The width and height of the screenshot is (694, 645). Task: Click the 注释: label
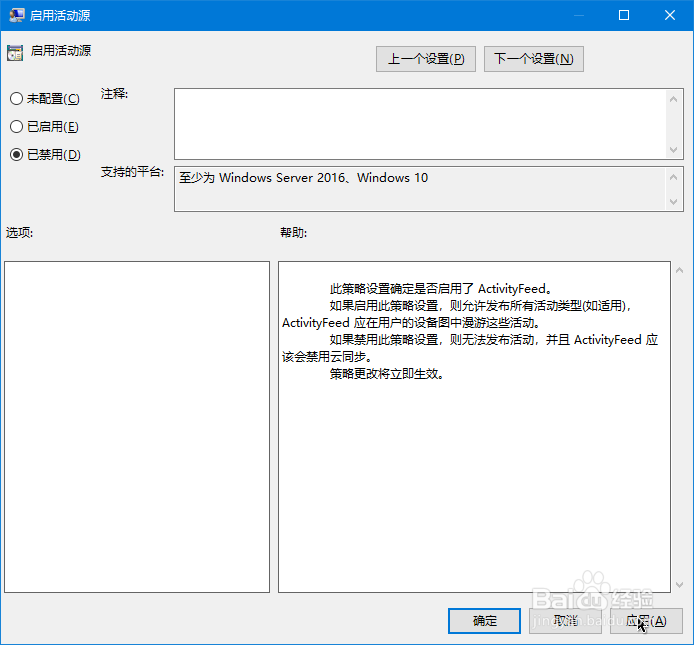pos(114,93)
